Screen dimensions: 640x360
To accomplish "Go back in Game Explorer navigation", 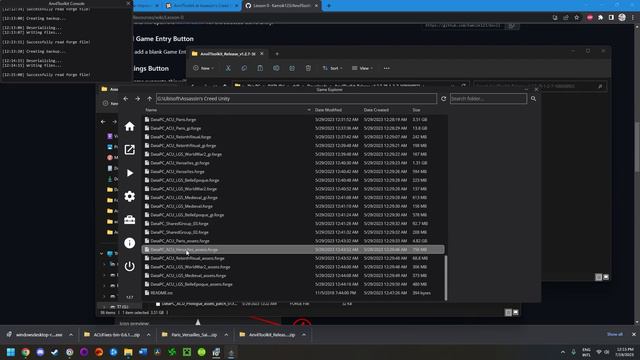I will point(126,99).
